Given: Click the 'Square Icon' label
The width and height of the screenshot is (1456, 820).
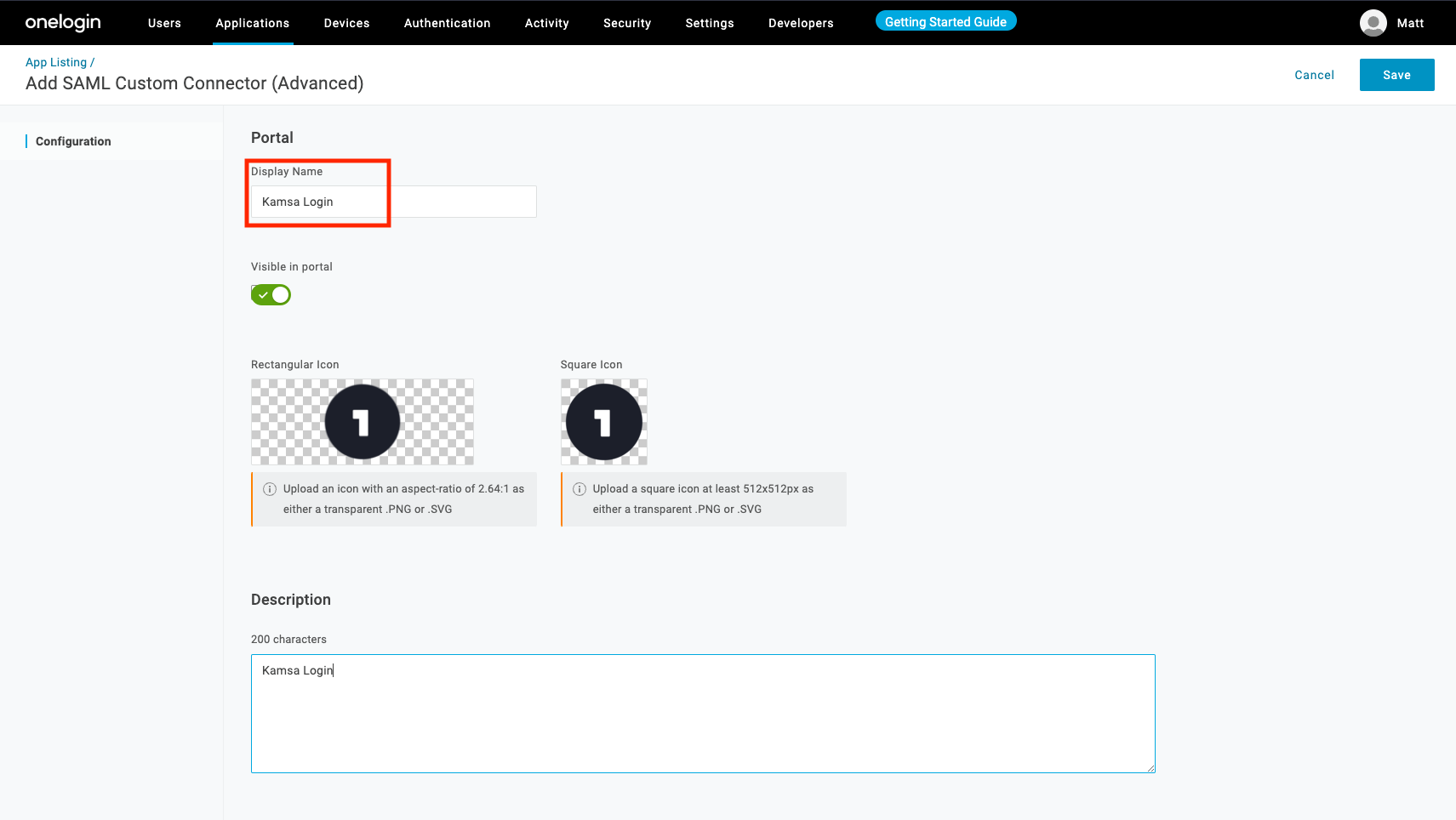Looking at the screenshot, I should tap(591, 364).
